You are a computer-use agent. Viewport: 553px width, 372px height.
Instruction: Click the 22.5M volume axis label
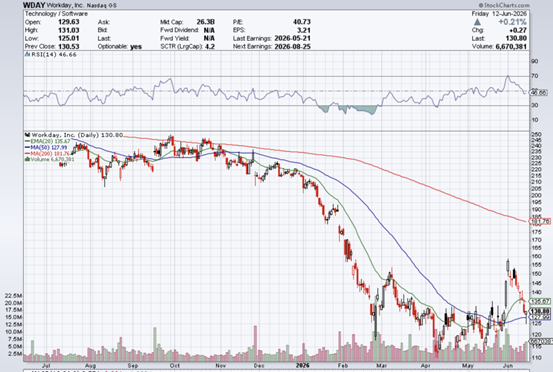pos(14,295)
